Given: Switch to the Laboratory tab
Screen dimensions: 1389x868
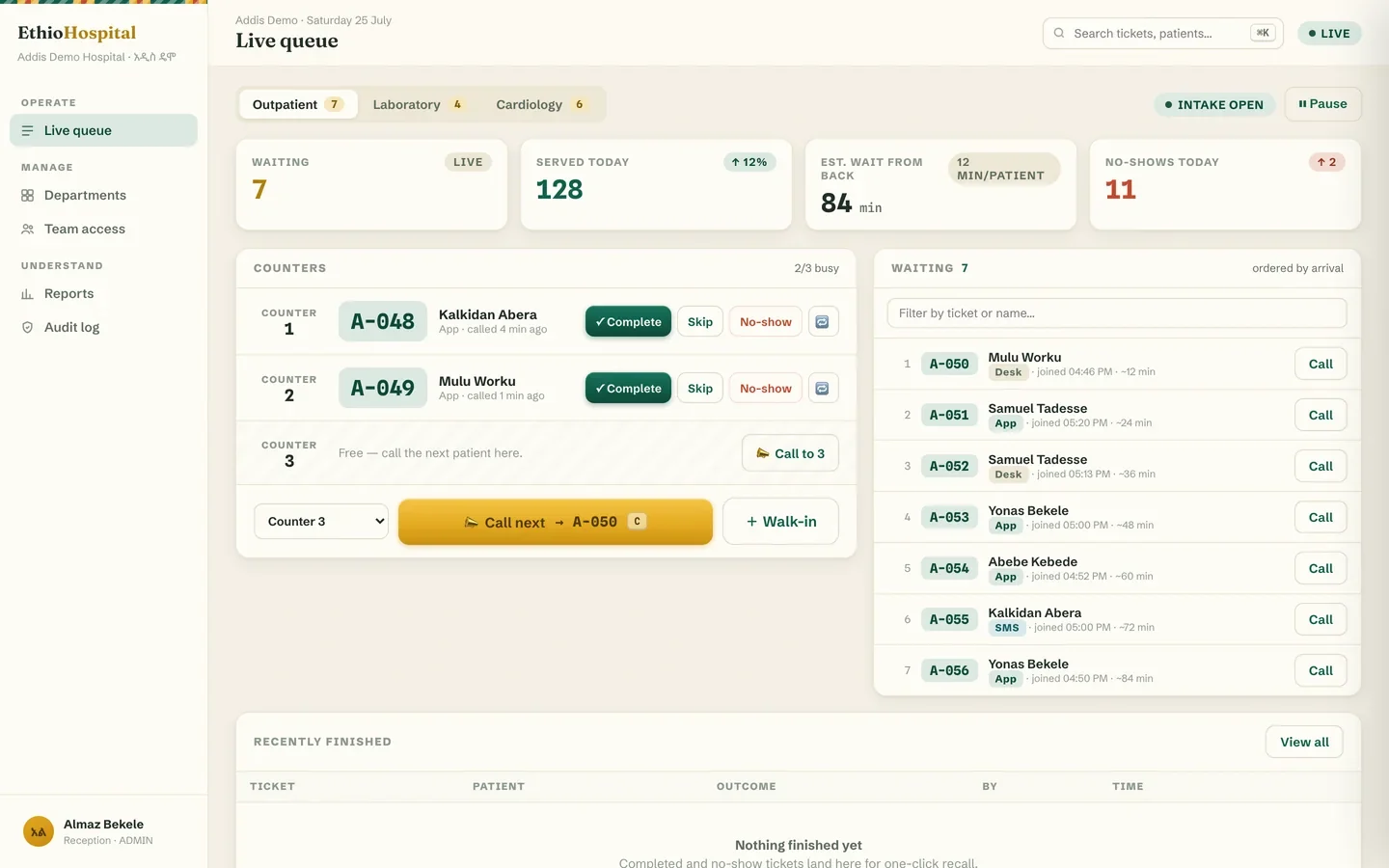Looking at the screenshot, I should (x=419, y=104).
